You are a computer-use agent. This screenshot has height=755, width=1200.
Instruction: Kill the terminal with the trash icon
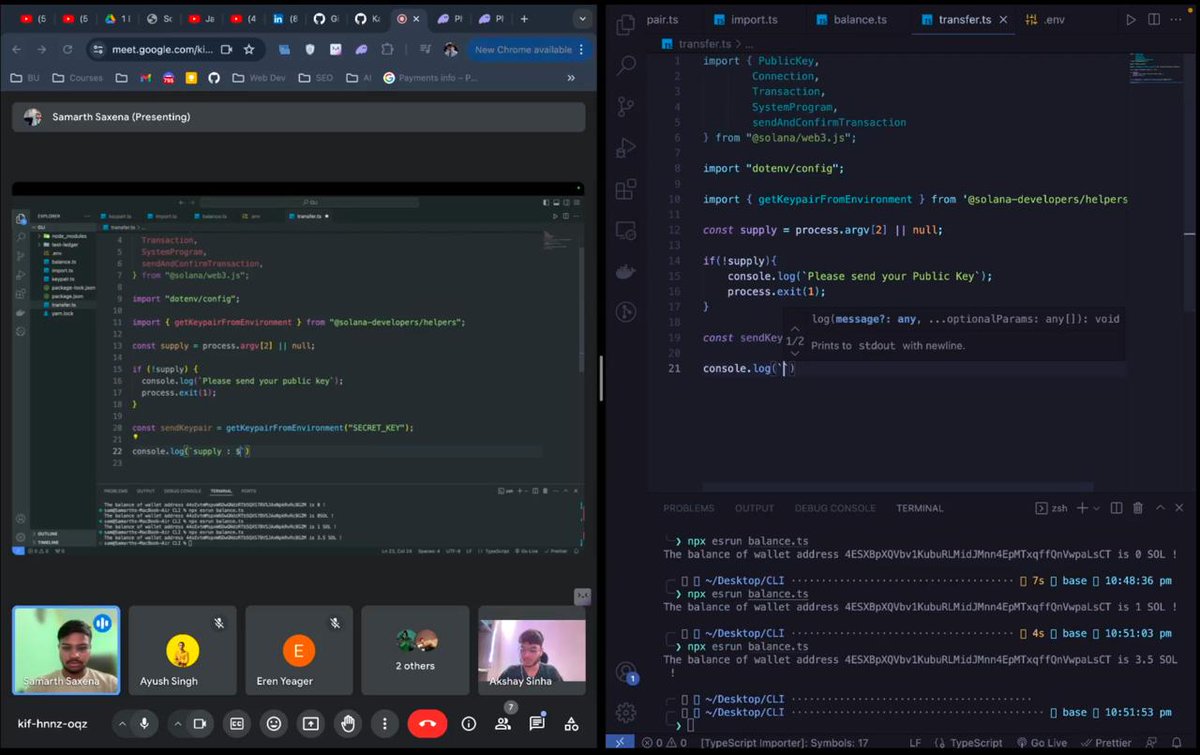pyautogui.click(x=1137, y=508)
